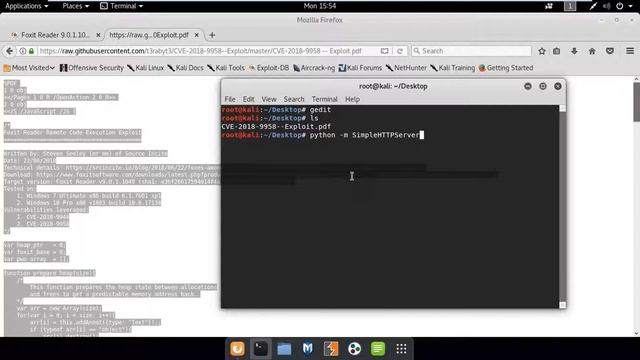Open Aircrack-ng bookmark
640x360 pixels.
[x=314, y=68]
